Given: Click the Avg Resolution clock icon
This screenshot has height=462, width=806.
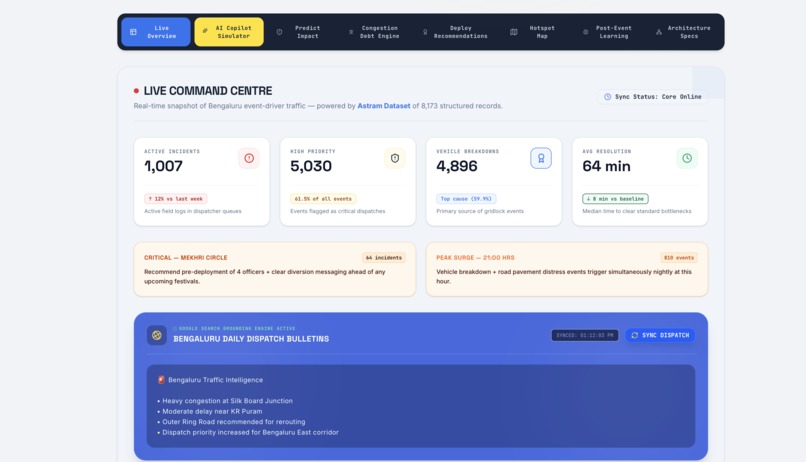Looking at the screenshot, I should [687, 158].
